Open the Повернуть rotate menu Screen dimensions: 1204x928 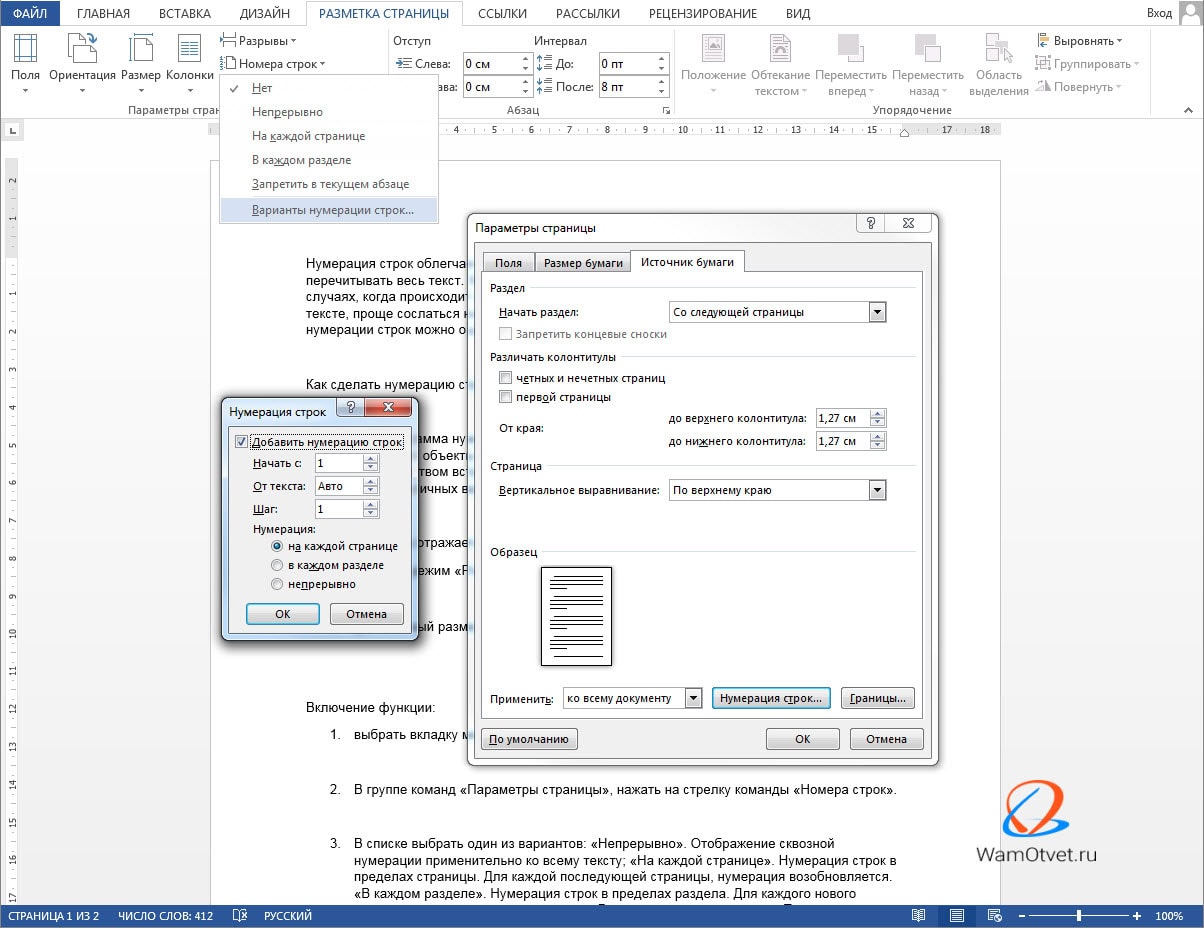tap(1078, 87)
